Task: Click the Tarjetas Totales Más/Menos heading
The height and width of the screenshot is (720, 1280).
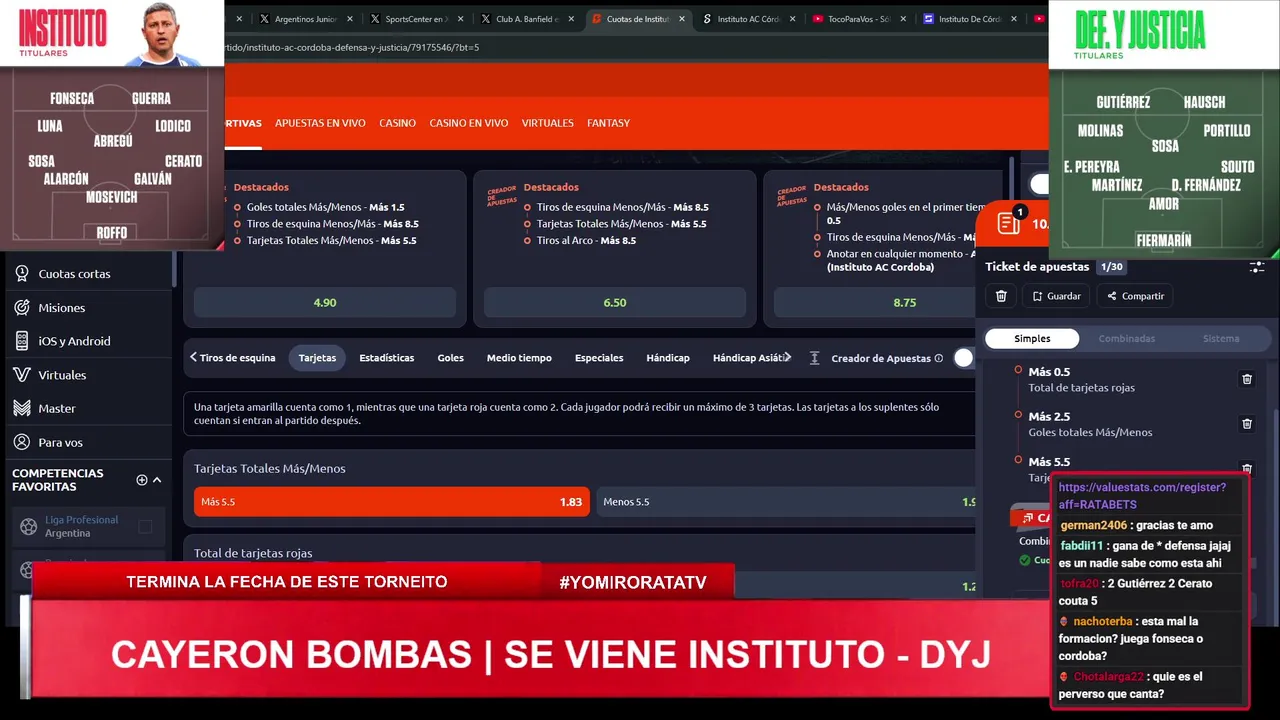Action: coord(270,468)
